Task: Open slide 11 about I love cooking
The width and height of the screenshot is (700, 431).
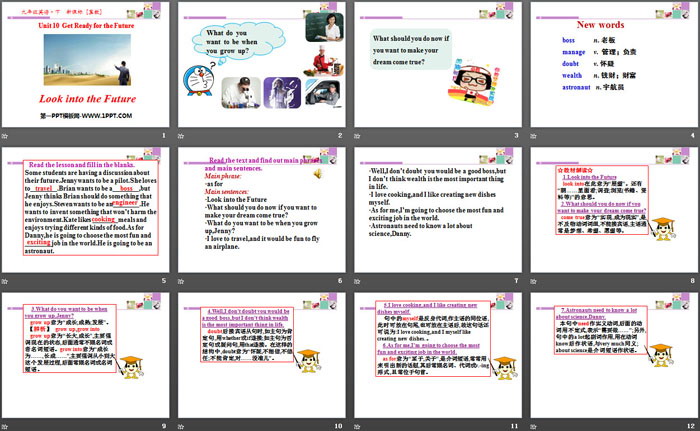Action: [x=438, y=355]
